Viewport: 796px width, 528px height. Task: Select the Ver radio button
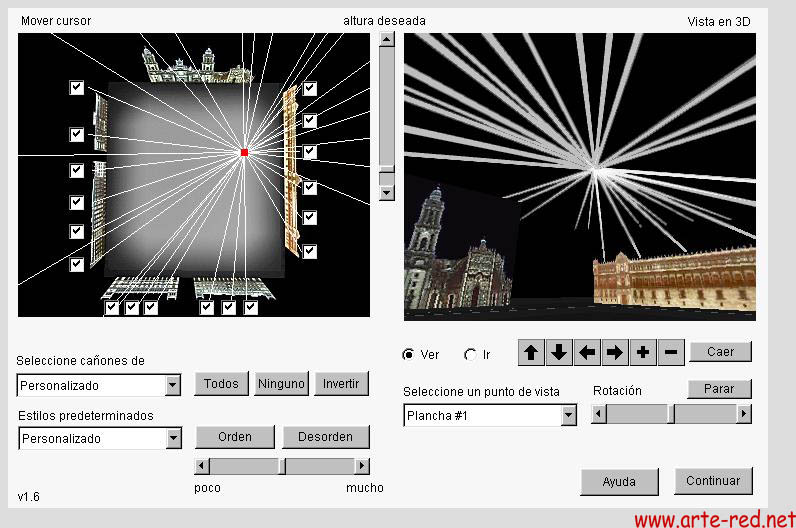[408, 354]
